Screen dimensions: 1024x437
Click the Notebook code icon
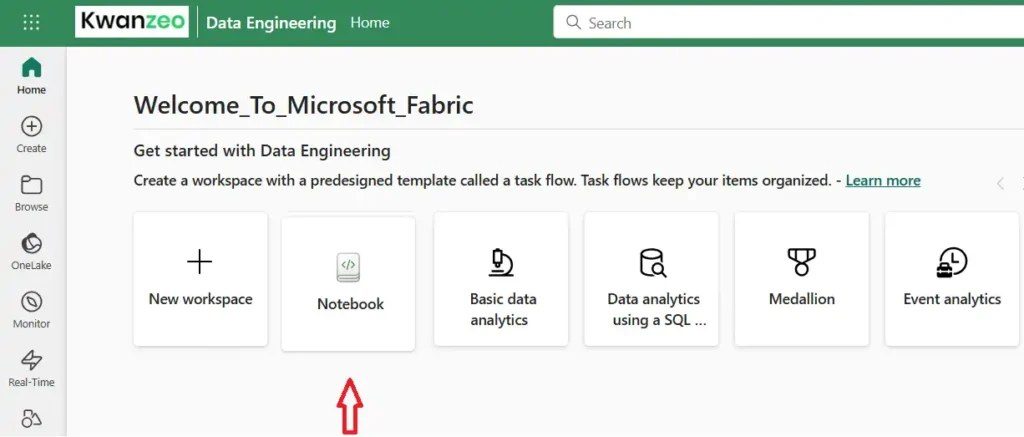(348, 267)
